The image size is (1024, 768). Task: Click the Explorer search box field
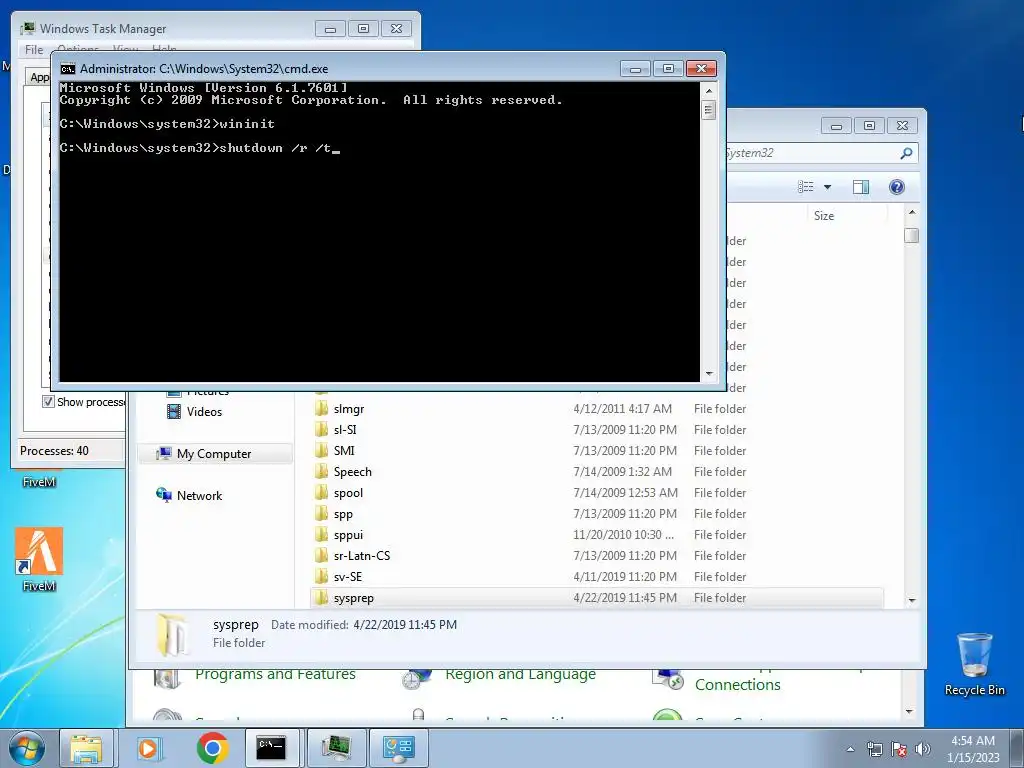[x=810, y=153]
